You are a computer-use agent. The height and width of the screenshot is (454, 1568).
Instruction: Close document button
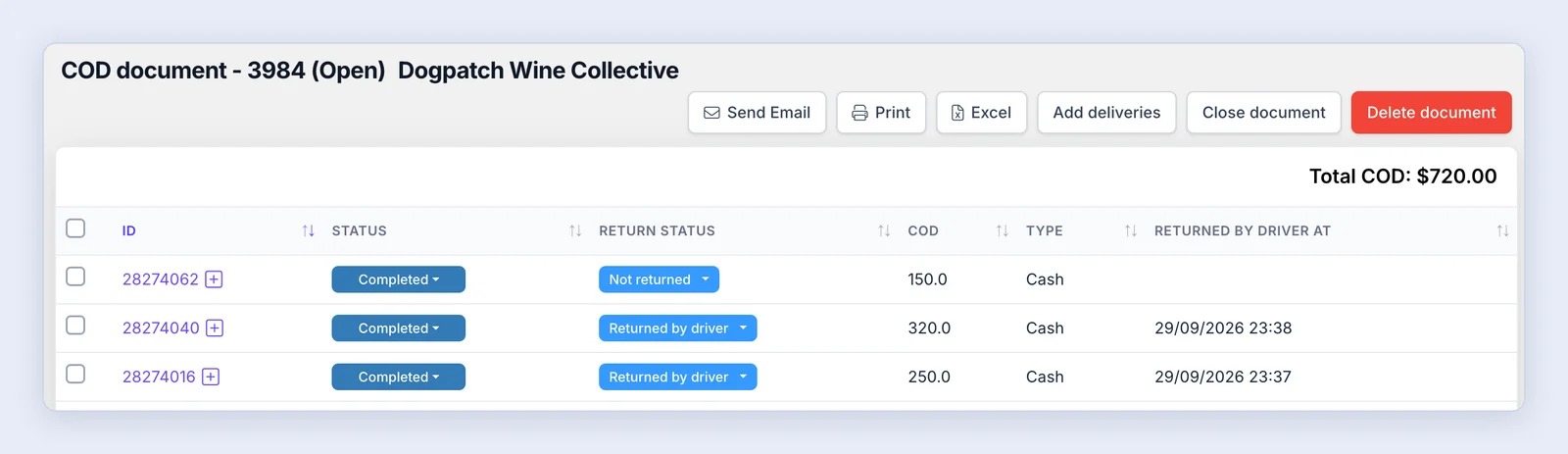click(x=1263, y=113)
